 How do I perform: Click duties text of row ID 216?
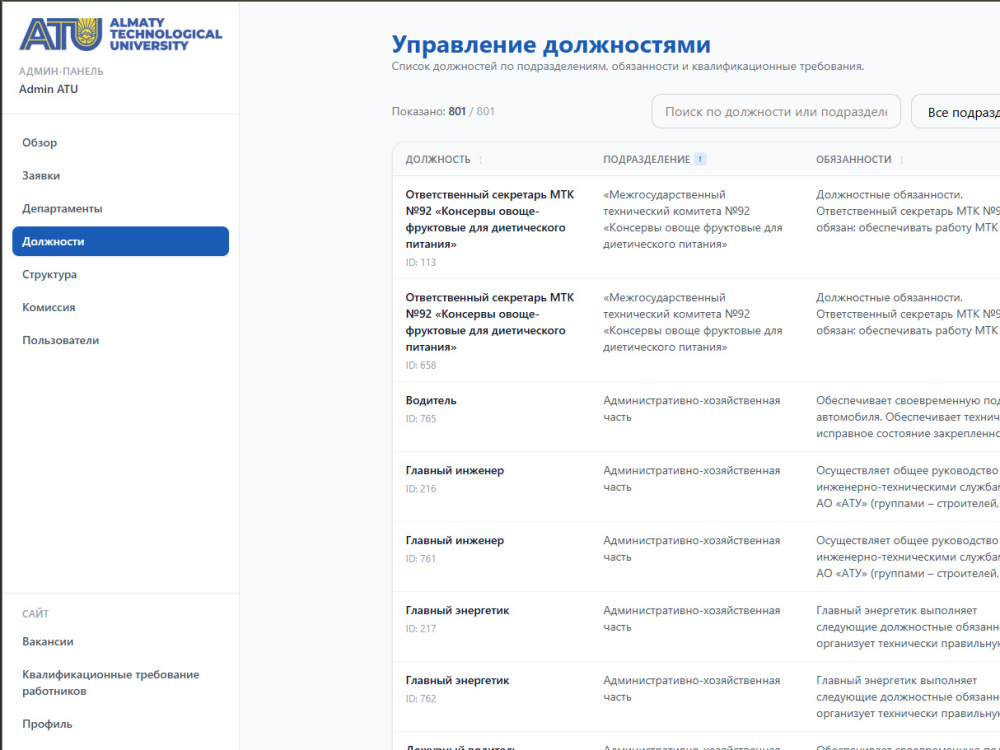(x=908, y=487)
